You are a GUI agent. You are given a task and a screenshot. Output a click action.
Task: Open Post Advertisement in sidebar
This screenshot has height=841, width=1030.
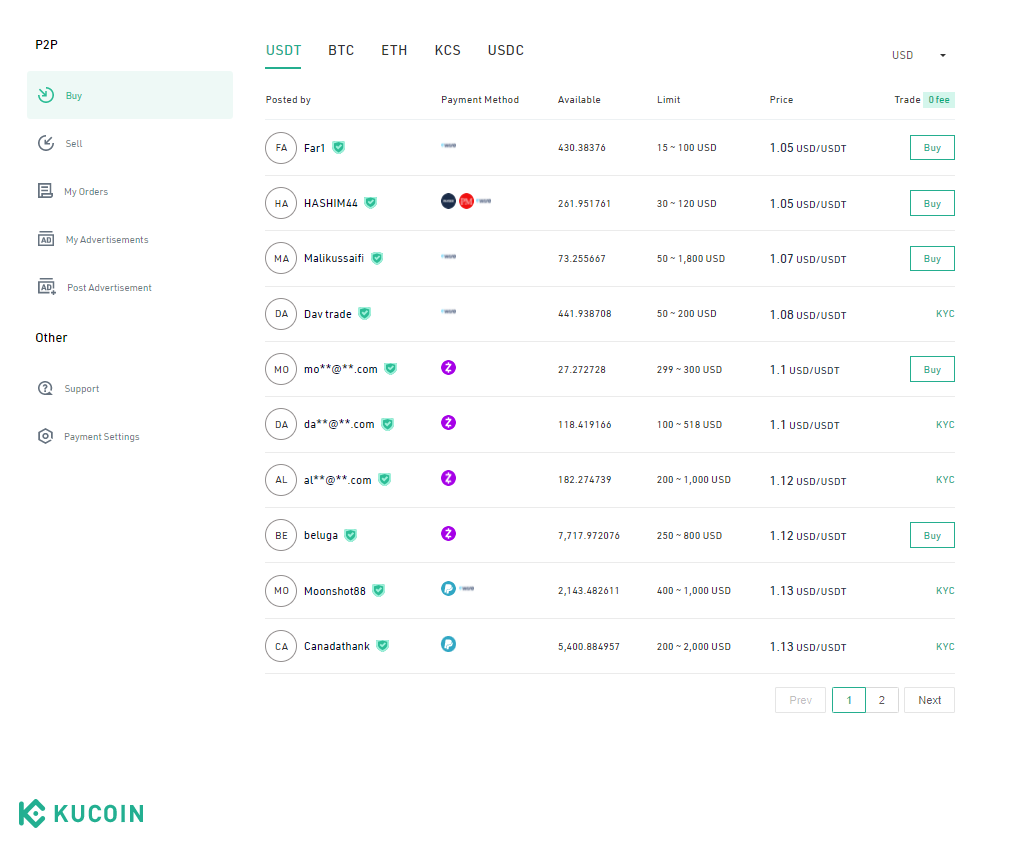click(130, 287)
